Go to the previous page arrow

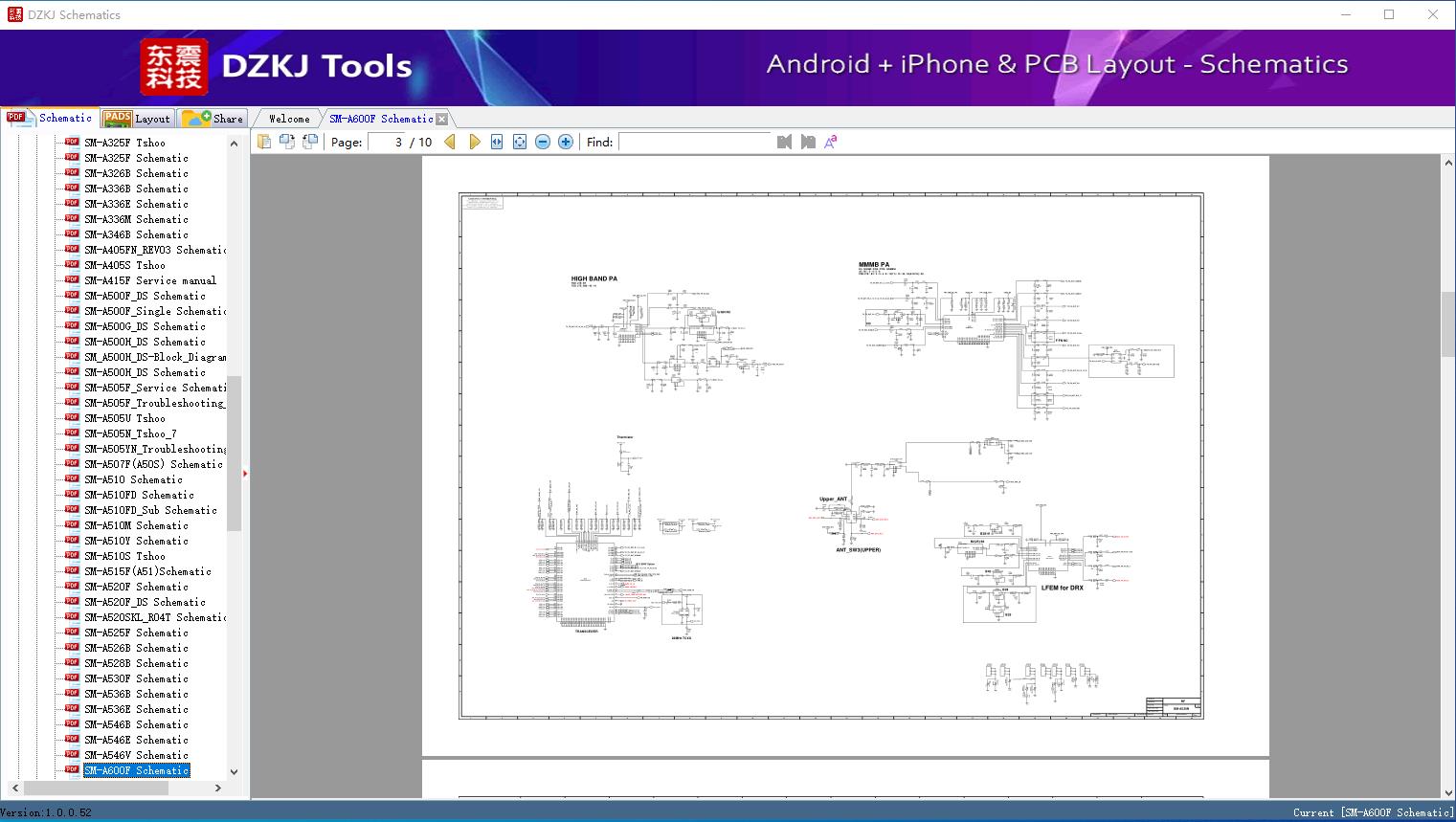(450, 142)
